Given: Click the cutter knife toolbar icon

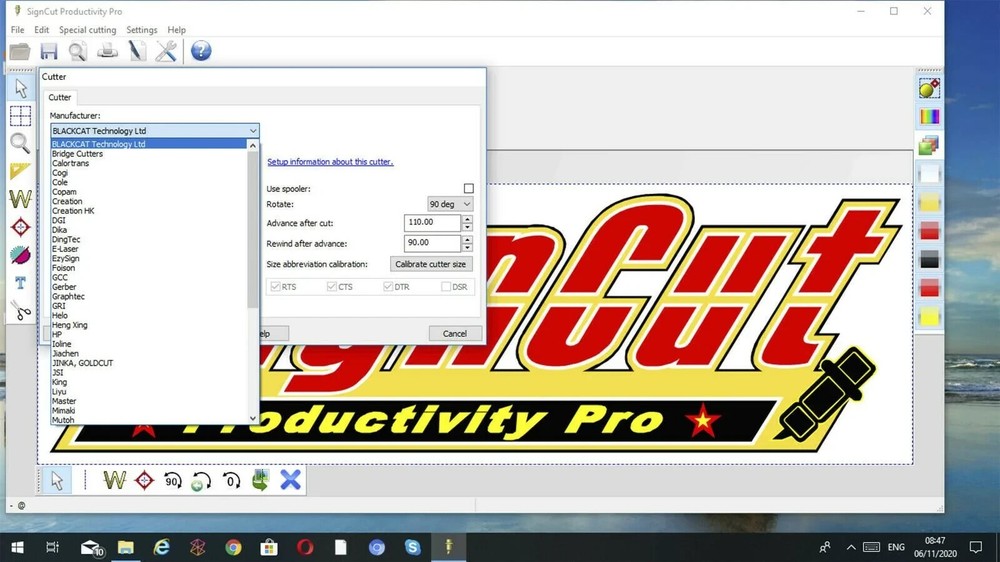Looking at the screenshot, I should (x=136, y=51).
